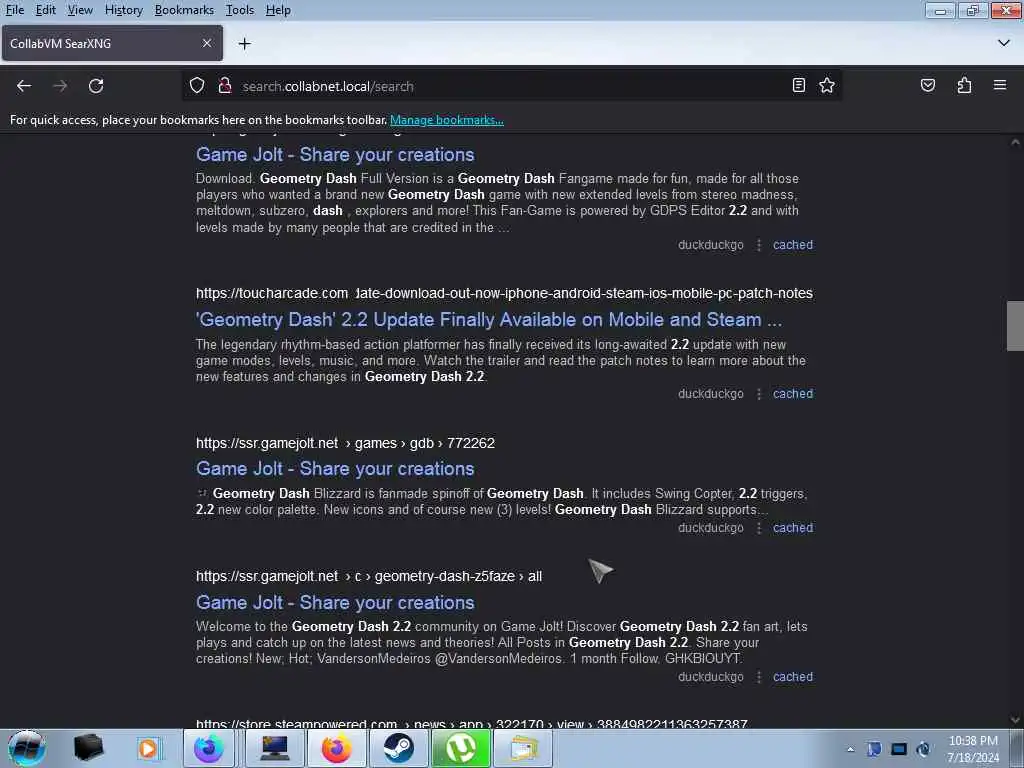Click the forward navigation arrow
This screenshot has width=1024, height=768.
pos(60,86)
